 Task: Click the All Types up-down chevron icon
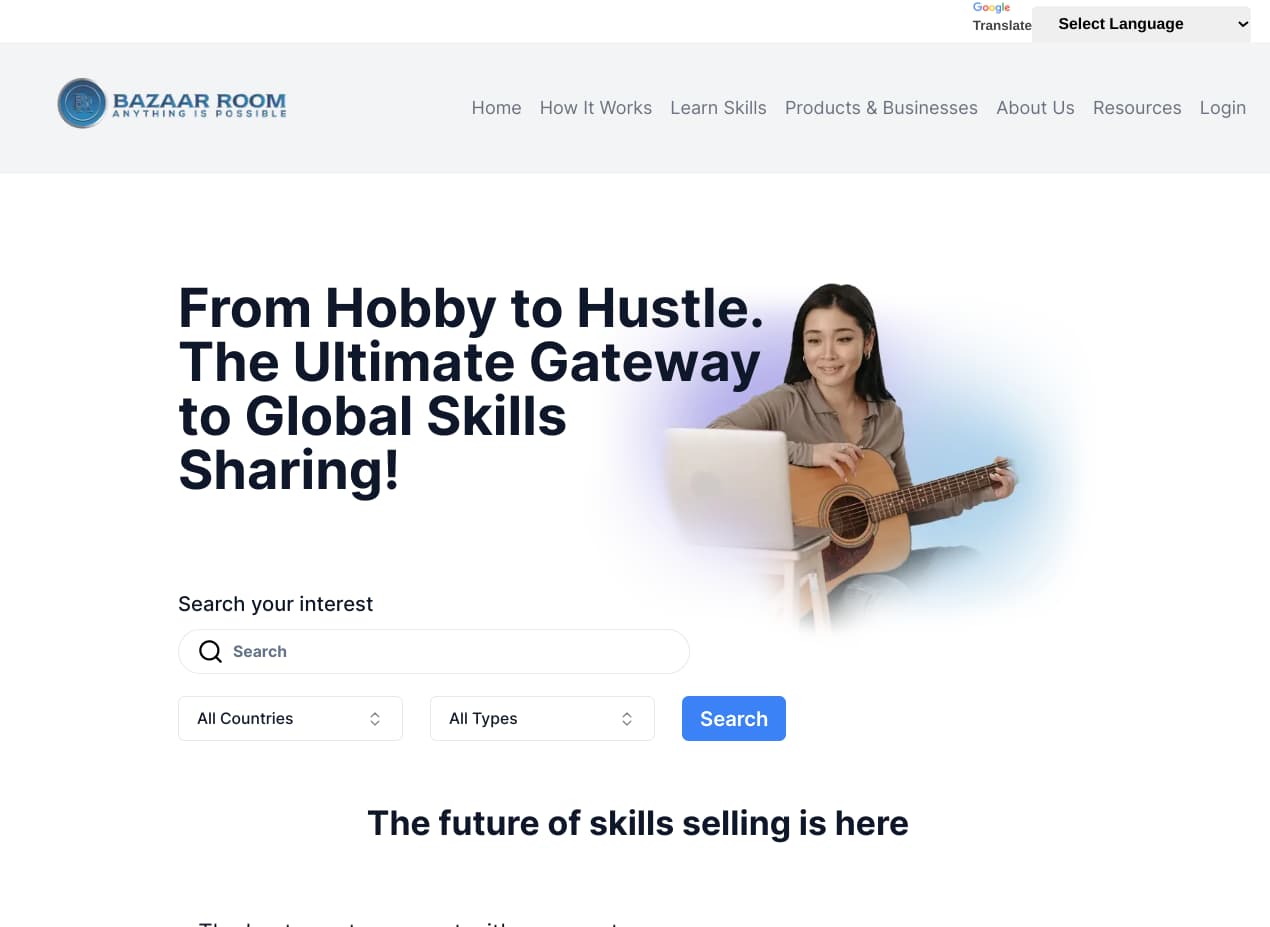pyautogui.click(x=627, y=719)
